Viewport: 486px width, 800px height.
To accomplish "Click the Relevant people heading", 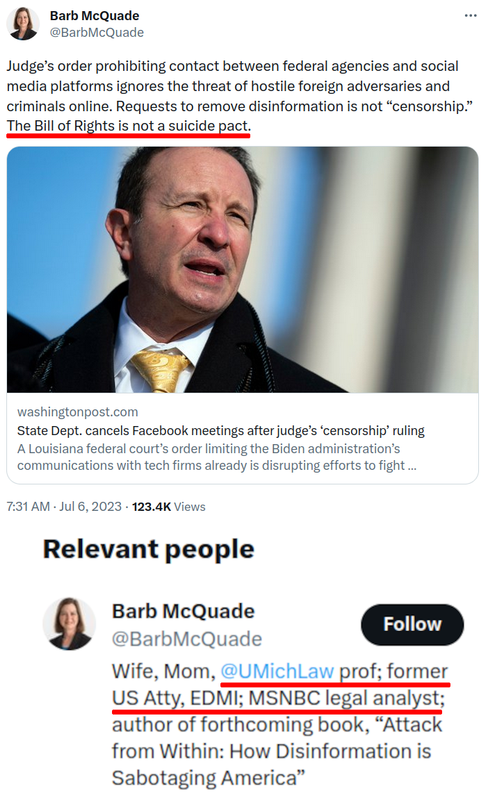I will coord(148,549).
